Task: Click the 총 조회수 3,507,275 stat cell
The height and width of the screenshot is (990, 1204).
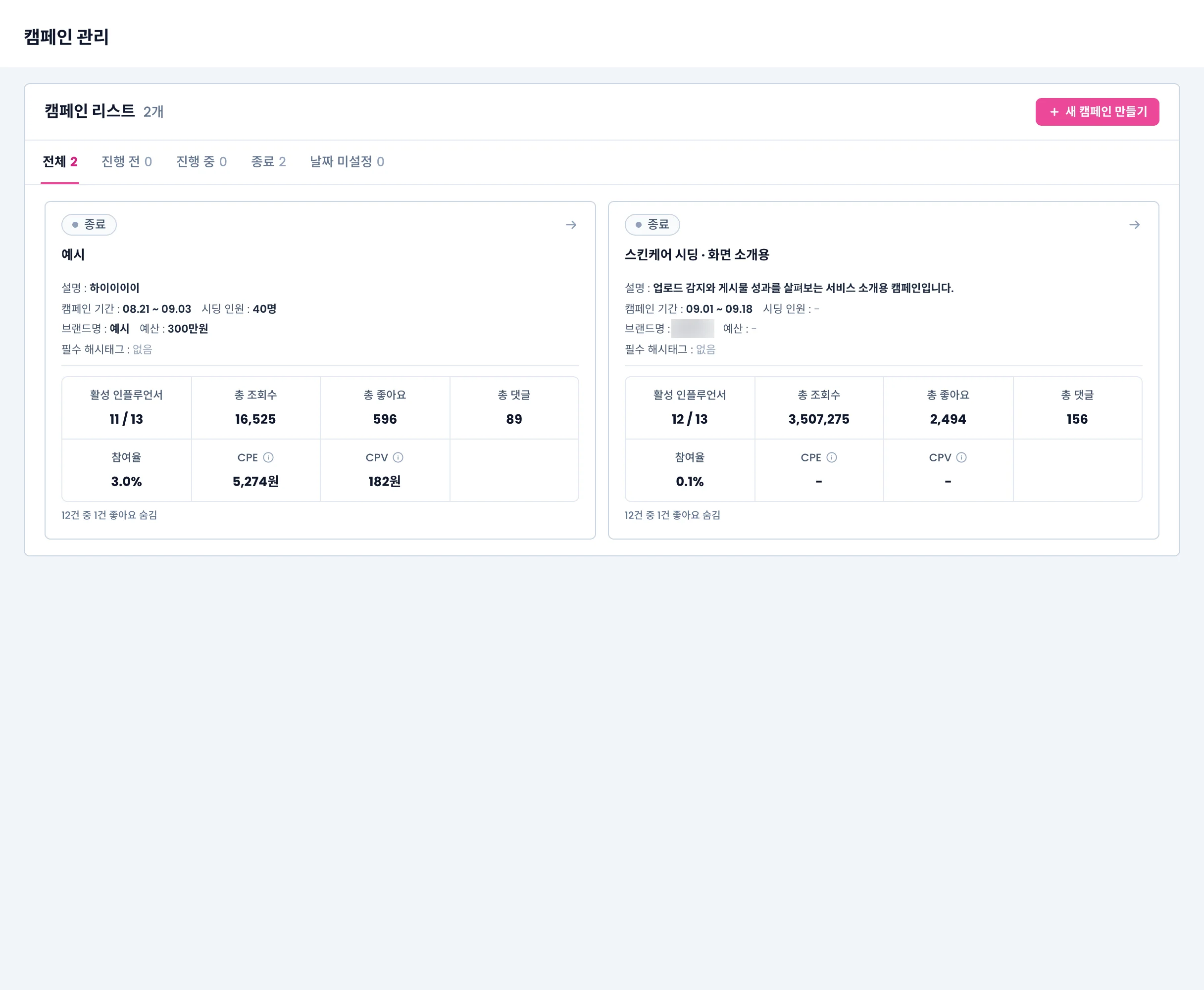Action: click(x=818, y=408)
